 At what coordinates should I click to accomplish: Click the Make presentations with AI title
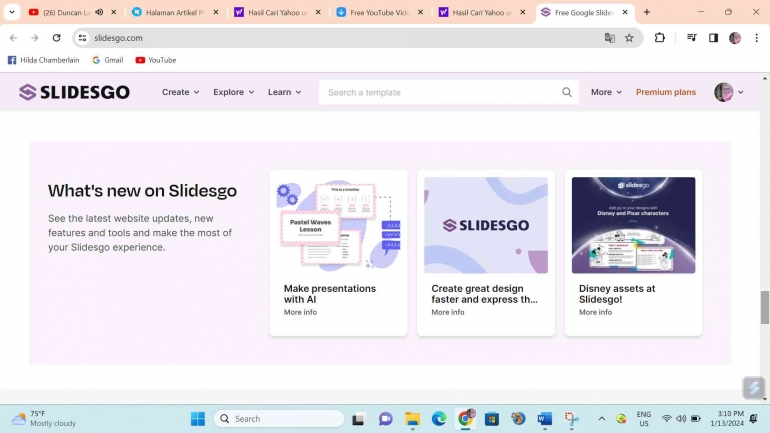[x=330, y=294]
